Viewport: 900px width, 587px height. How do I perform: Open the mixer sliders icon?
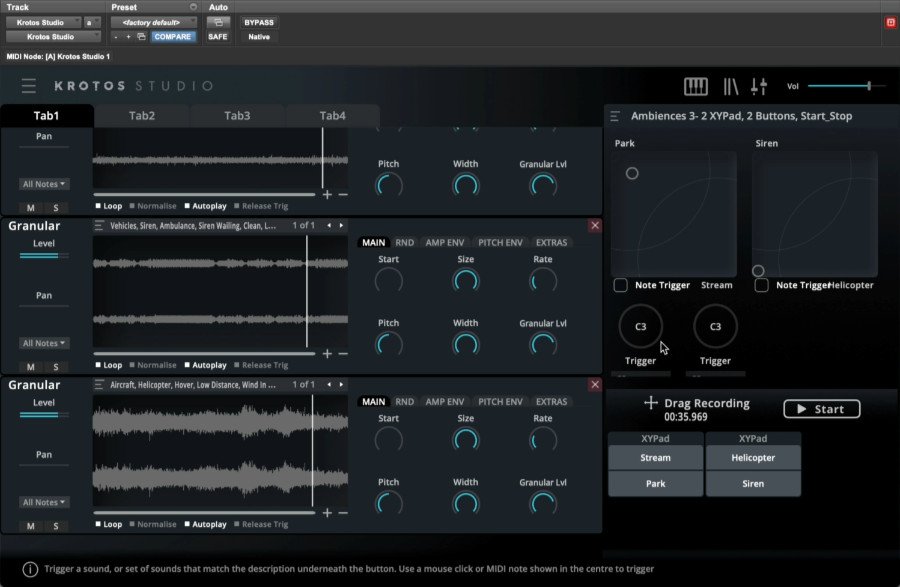coord(759,87)
